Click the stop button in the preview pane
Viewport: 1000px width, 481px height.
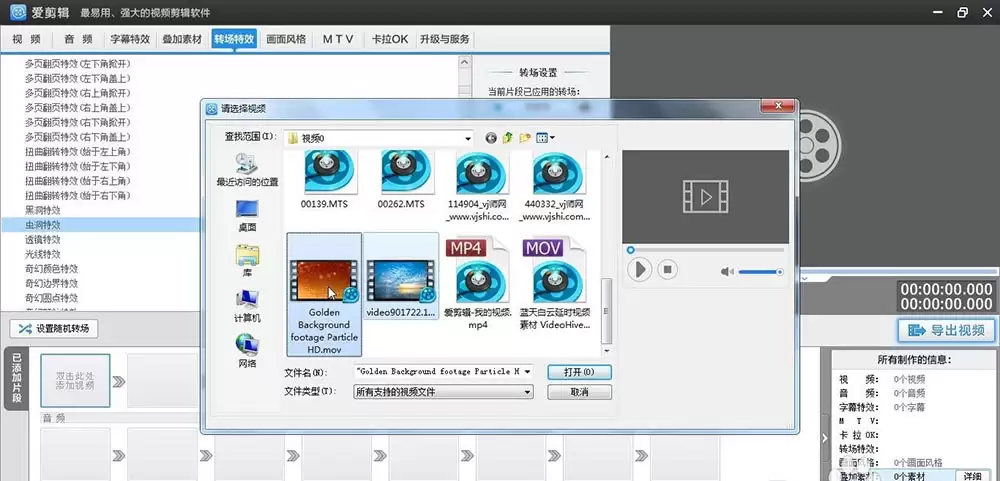tap(667, 270)
